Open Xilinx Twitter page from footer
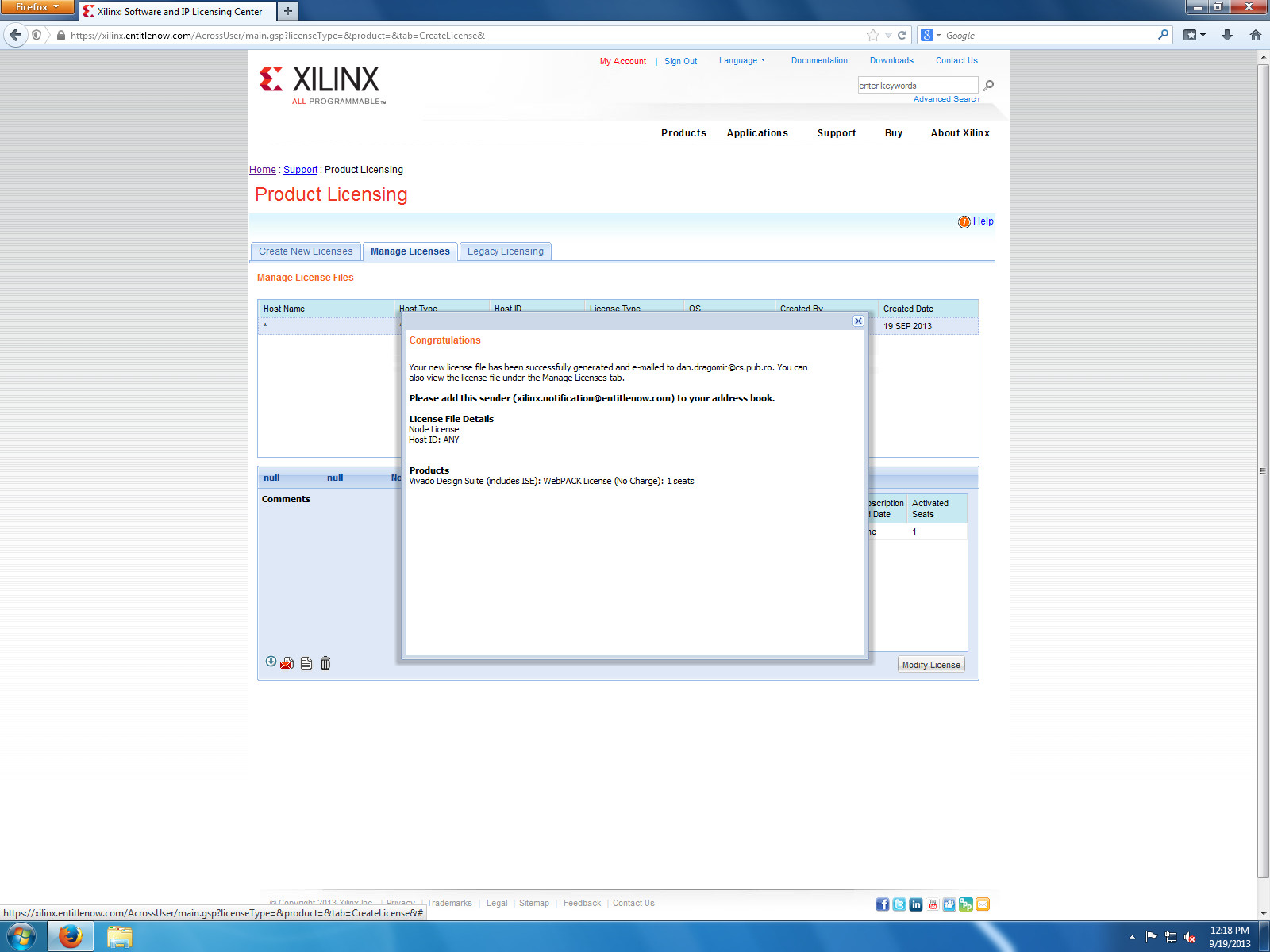The image size is (1270, 952). (899, 904)
